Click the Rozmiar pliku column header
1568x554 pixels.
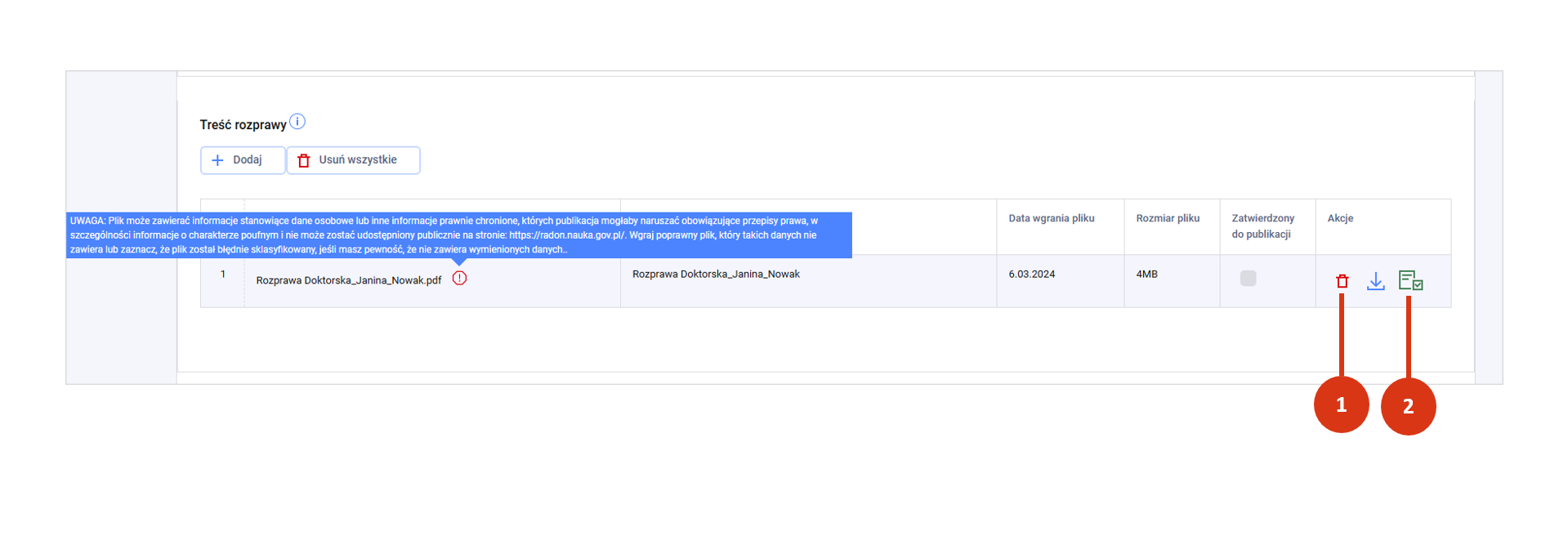[x=1168, y=218]
